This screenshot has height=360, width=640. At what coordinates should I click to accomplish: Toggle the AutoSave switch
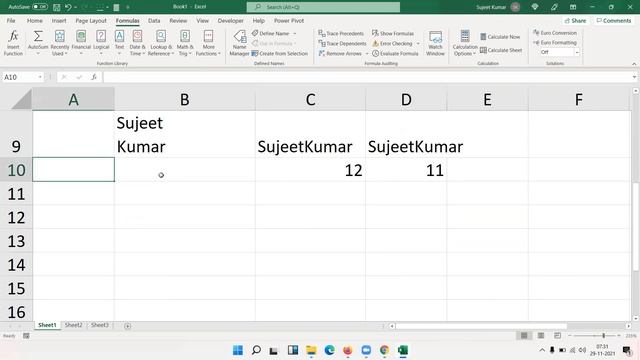[40, 7]
